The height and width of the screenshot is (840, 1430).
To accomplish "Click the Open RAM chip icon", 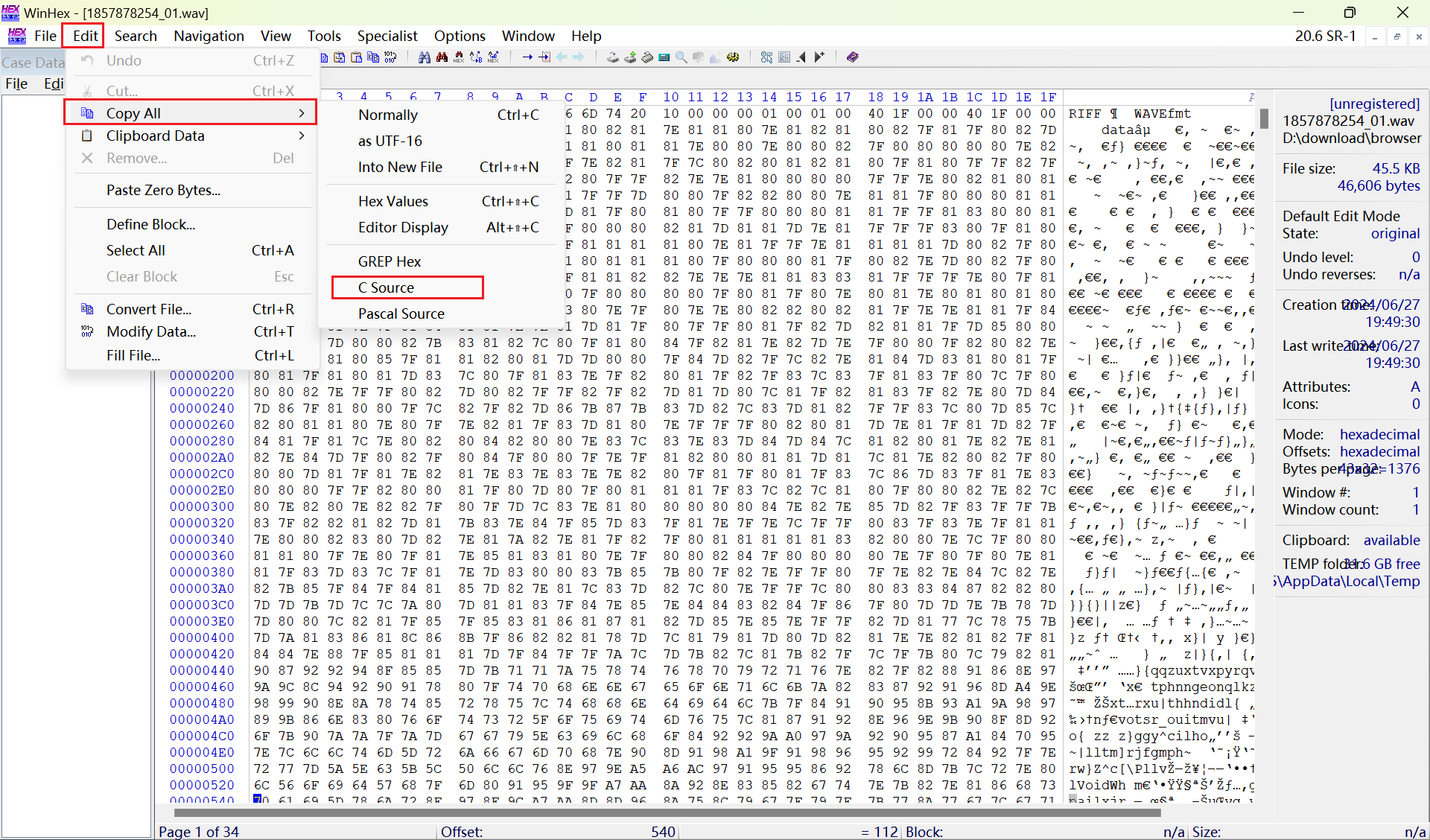I will (x=646, y=57).
